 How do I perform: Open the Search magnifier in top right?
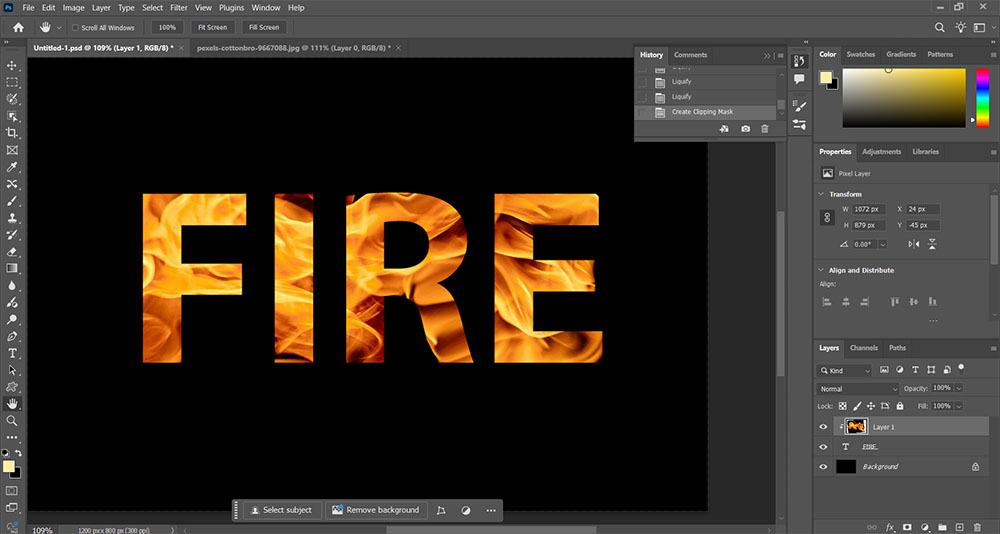point(939,27)
